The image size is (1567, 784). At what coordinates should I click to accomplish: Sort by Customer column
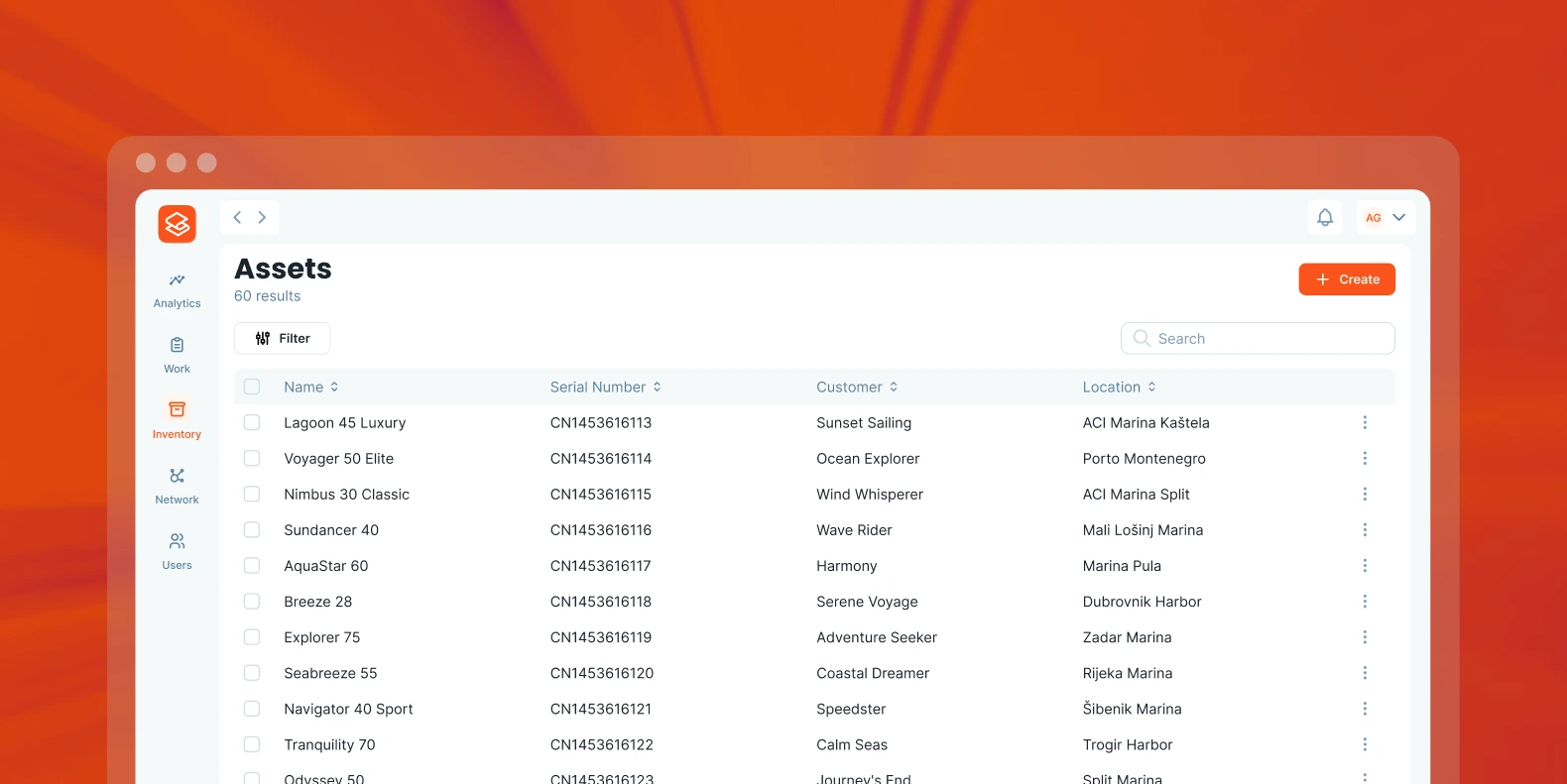(x=857, y=387)
